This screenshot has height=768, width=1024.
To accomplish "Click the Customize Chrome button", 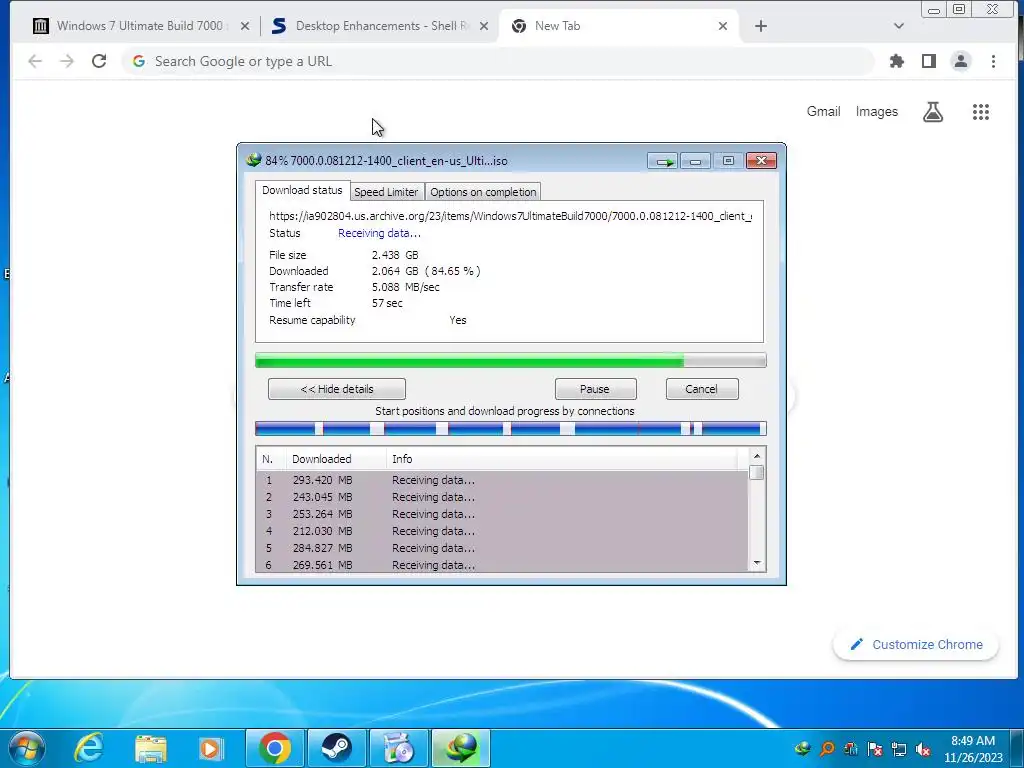I will click(916, 645).
